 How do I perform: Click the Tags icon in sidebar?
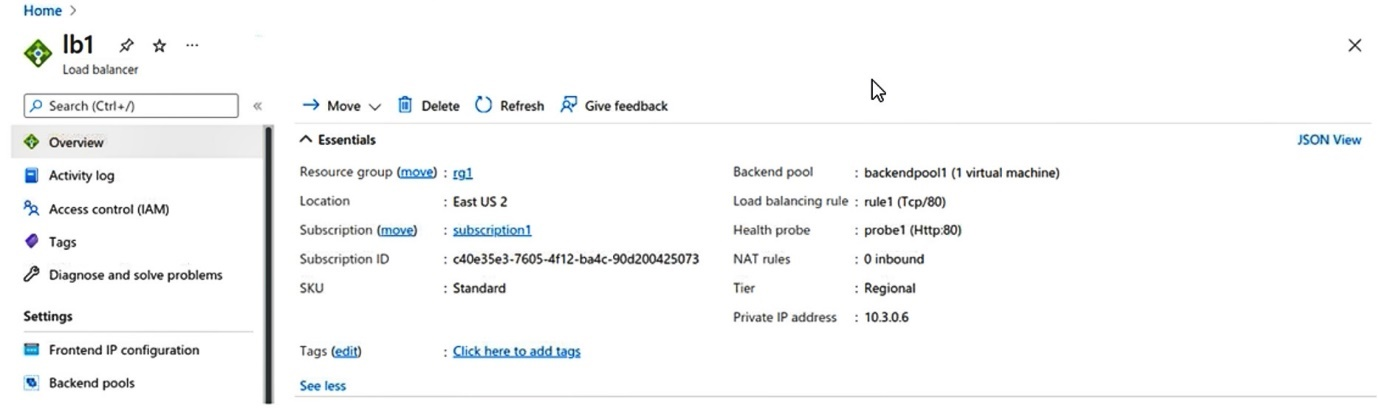[x=31, y=242]
